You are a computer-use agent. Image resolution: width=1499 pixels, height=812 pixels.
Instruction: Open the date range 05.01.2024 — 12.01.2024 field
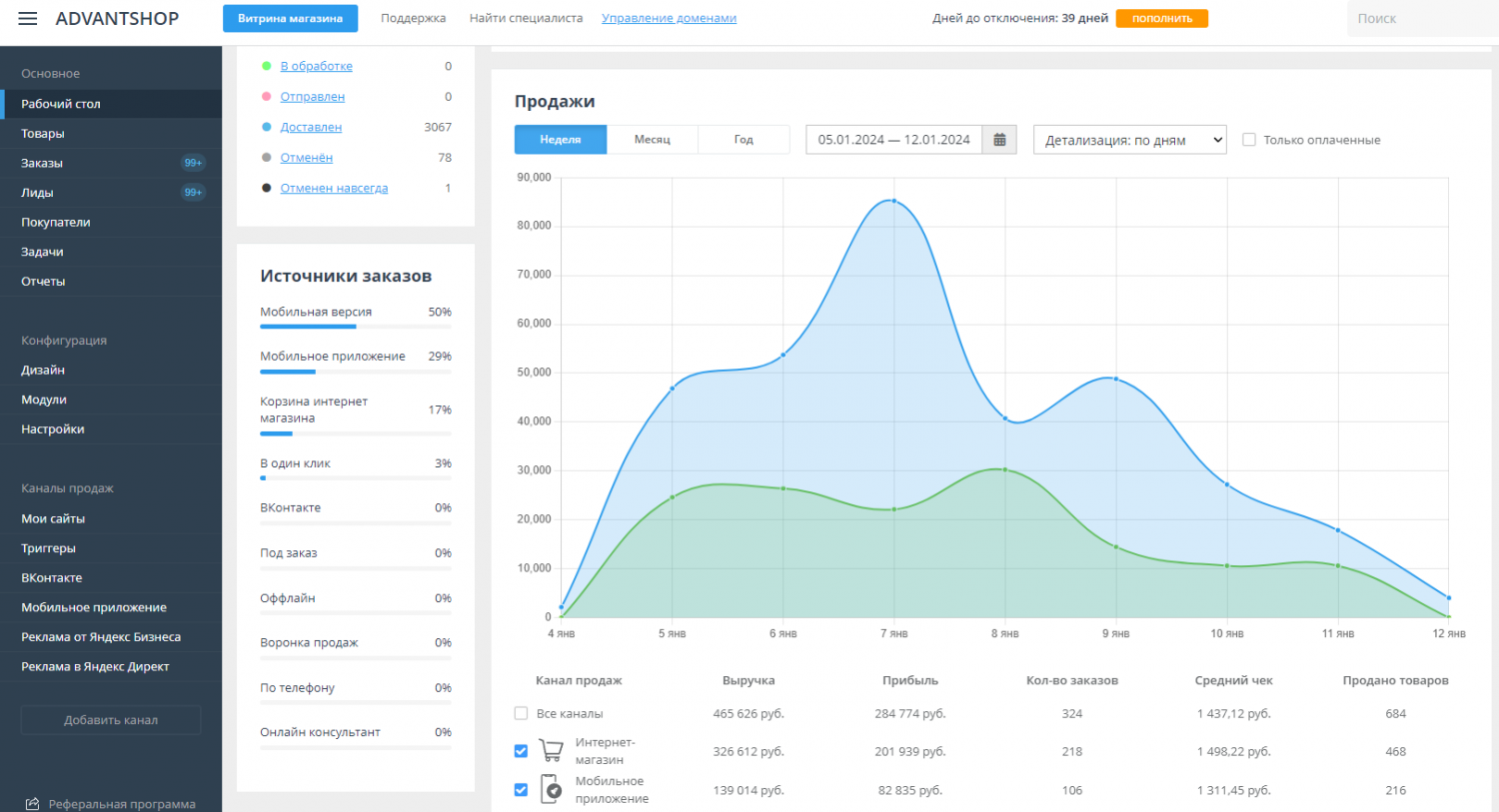click(893, 140)
